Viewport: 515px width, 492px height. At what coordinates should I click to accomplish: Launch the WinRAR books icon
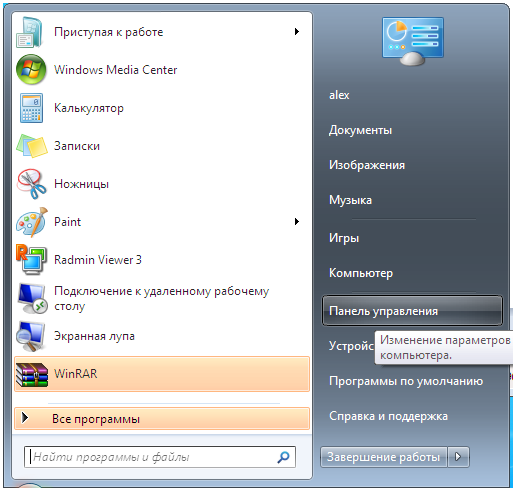[x=32, y=374]
